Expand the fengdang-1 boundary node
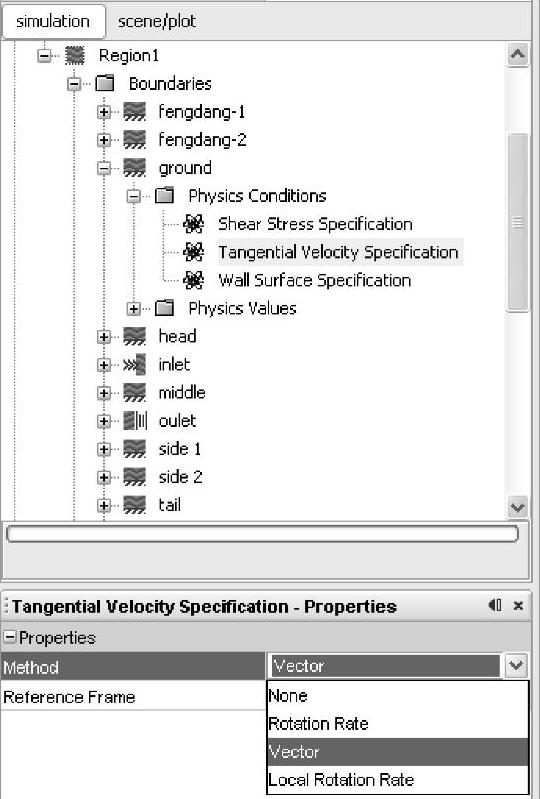The width and height of the screenshot is (540, 799). click(104, 112)
